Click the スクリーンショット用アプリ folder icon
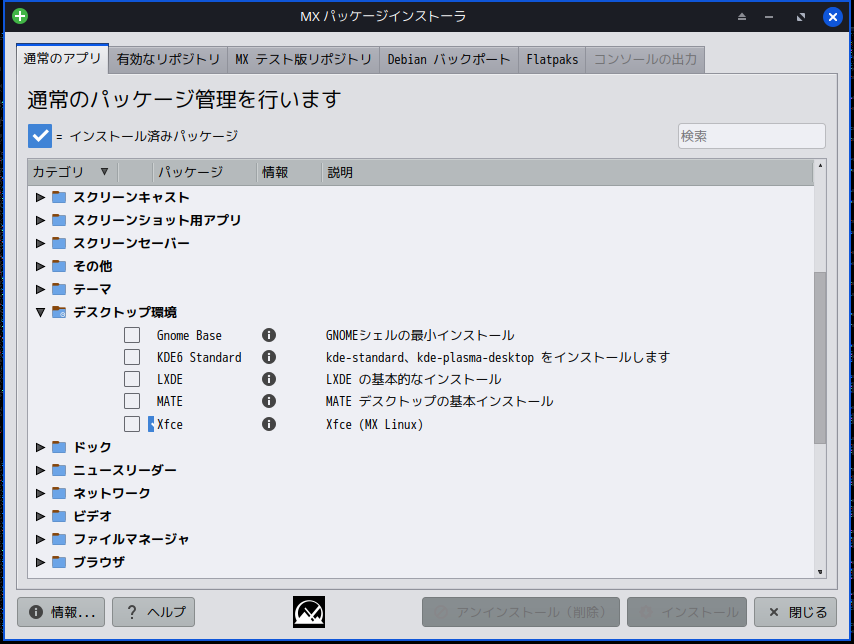The width and height of the screenshot is (854, 644). click(x=59, y=220)
